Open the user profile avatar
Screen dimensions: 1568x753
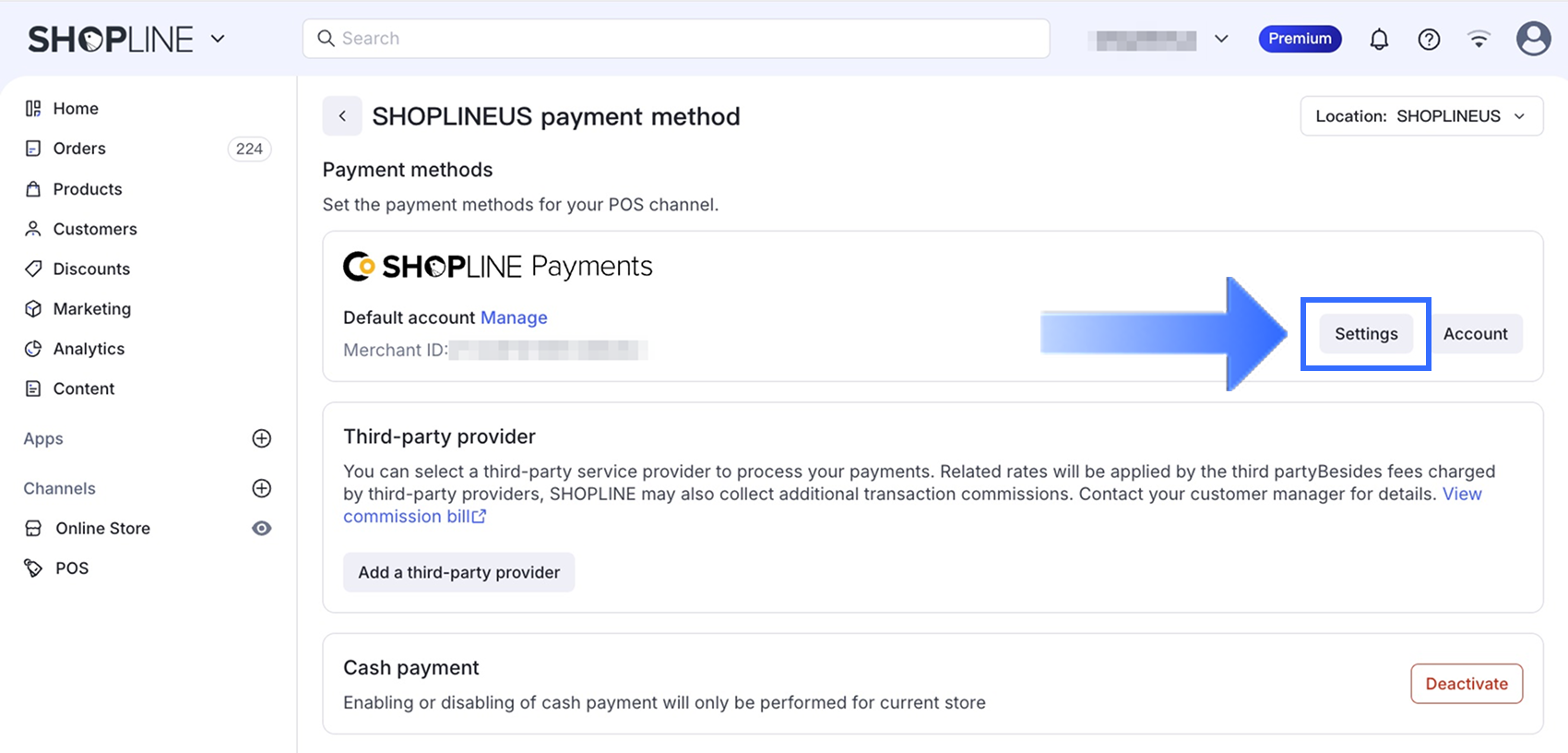pos(1533,39)
